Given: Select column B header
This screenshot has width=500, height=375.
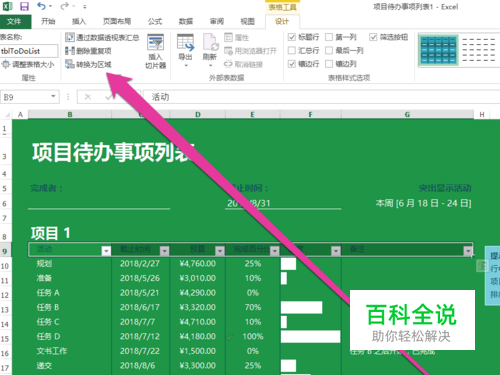Looking at the screenshot, I should 70,115.
